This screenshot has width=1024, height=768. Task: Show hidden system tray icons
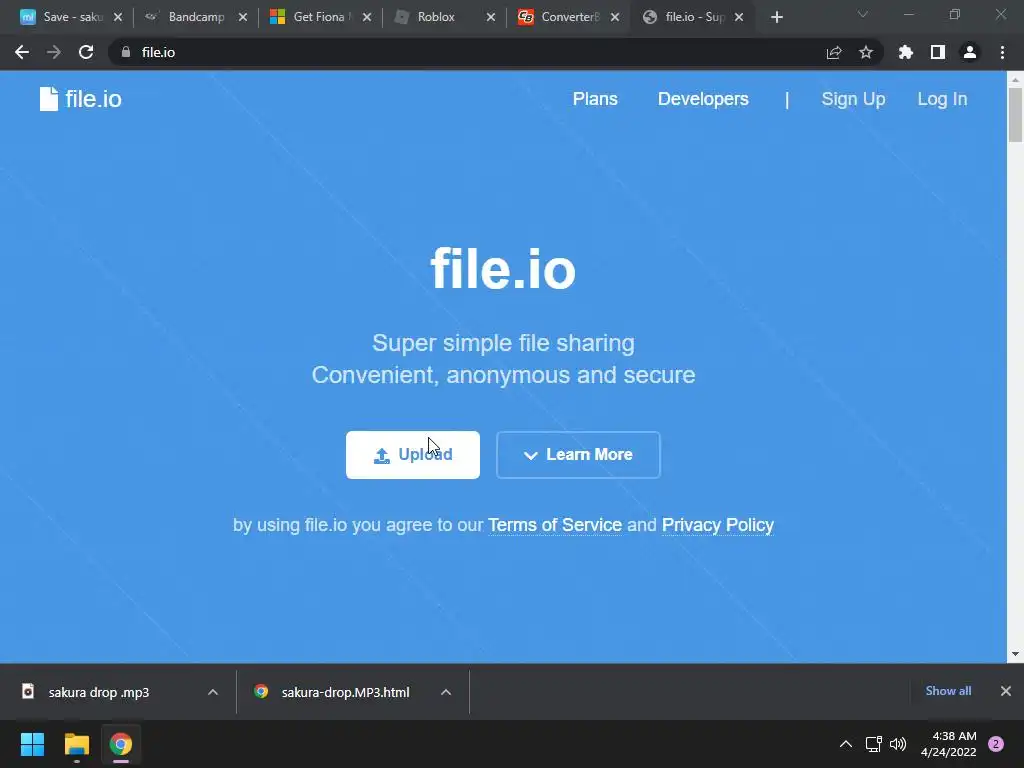click(846, 744)
